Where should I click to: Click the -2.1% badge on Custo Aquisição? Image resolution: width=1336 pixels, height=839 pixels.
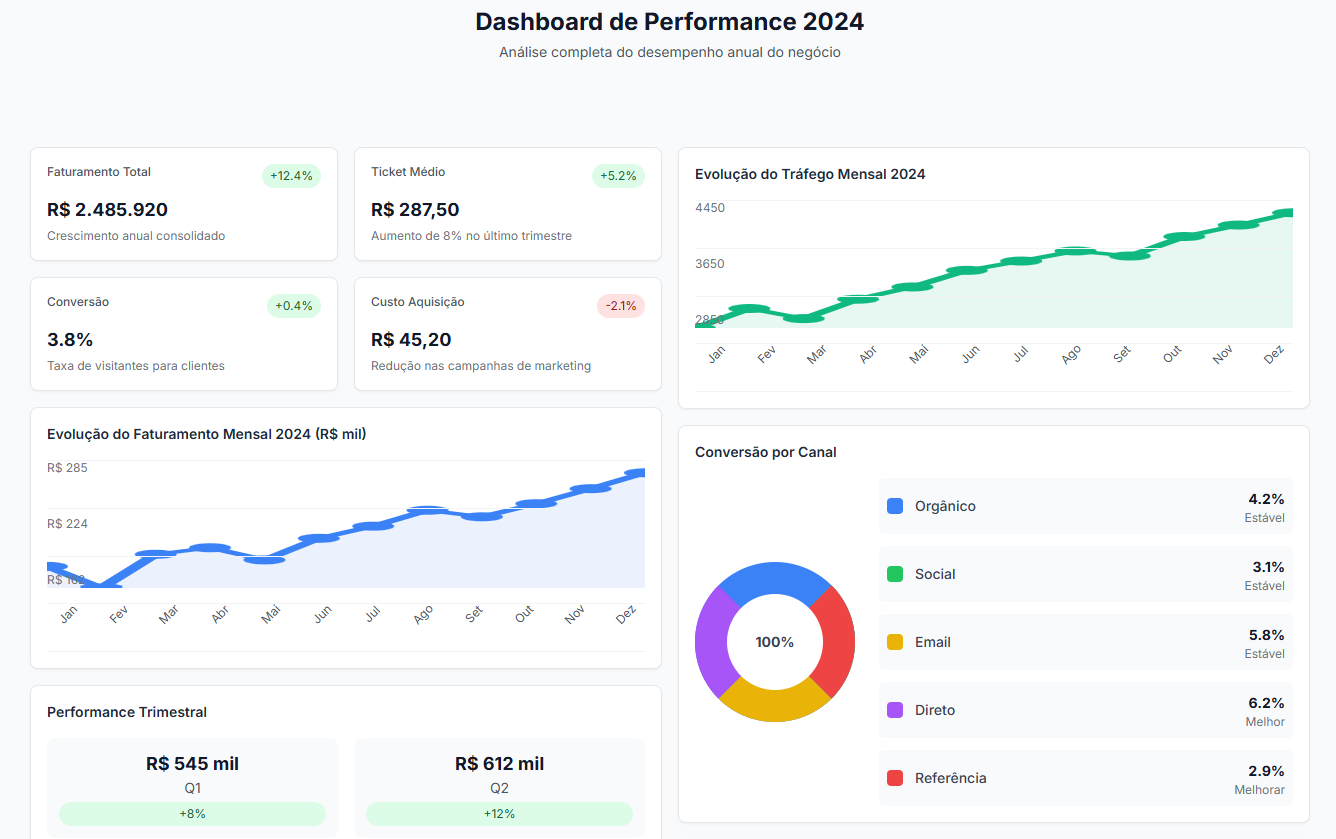point(620,306)
